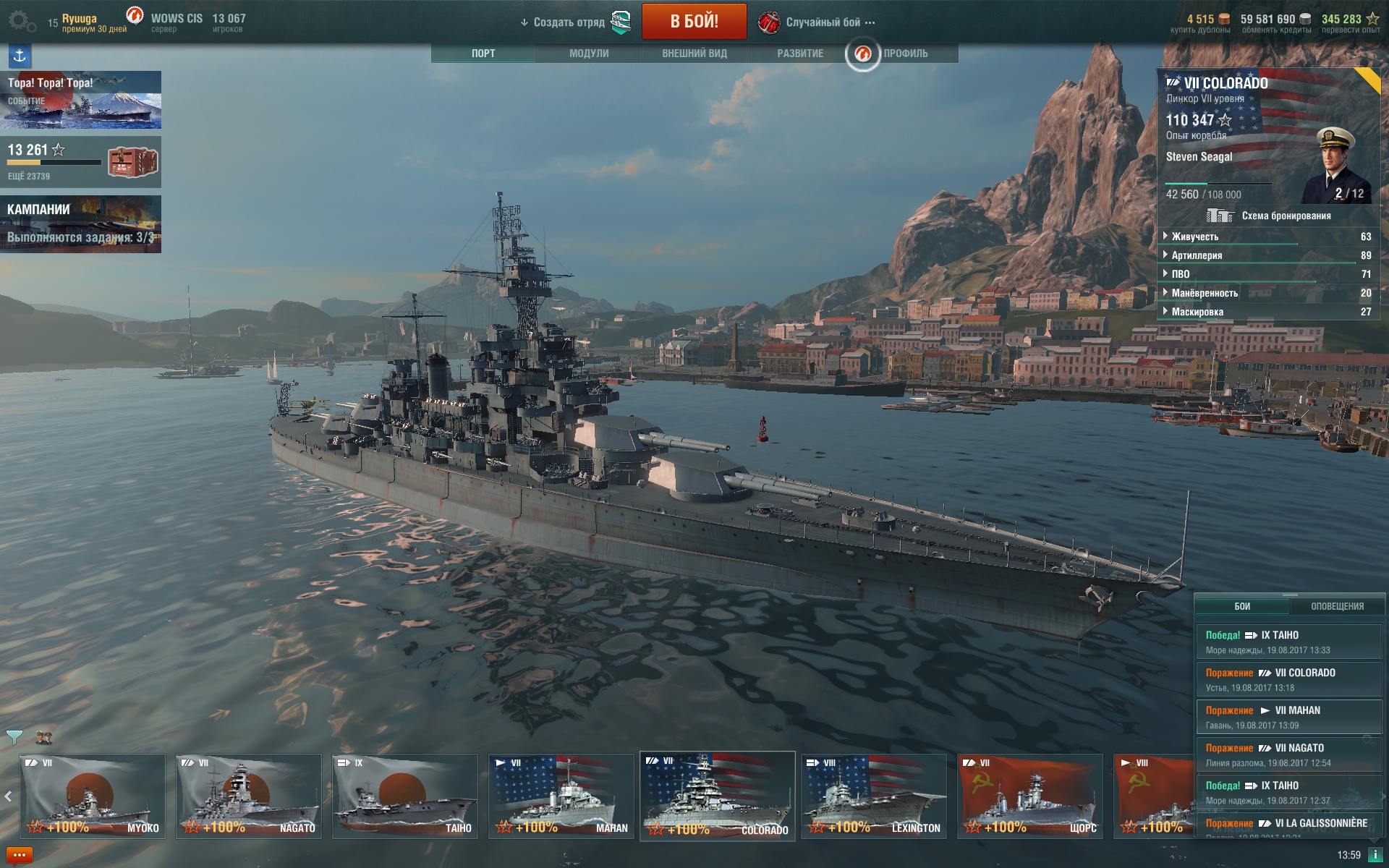
Task: Open the ship carousel filter funnel
Action: pyautogui.click(x=14, y=737)
